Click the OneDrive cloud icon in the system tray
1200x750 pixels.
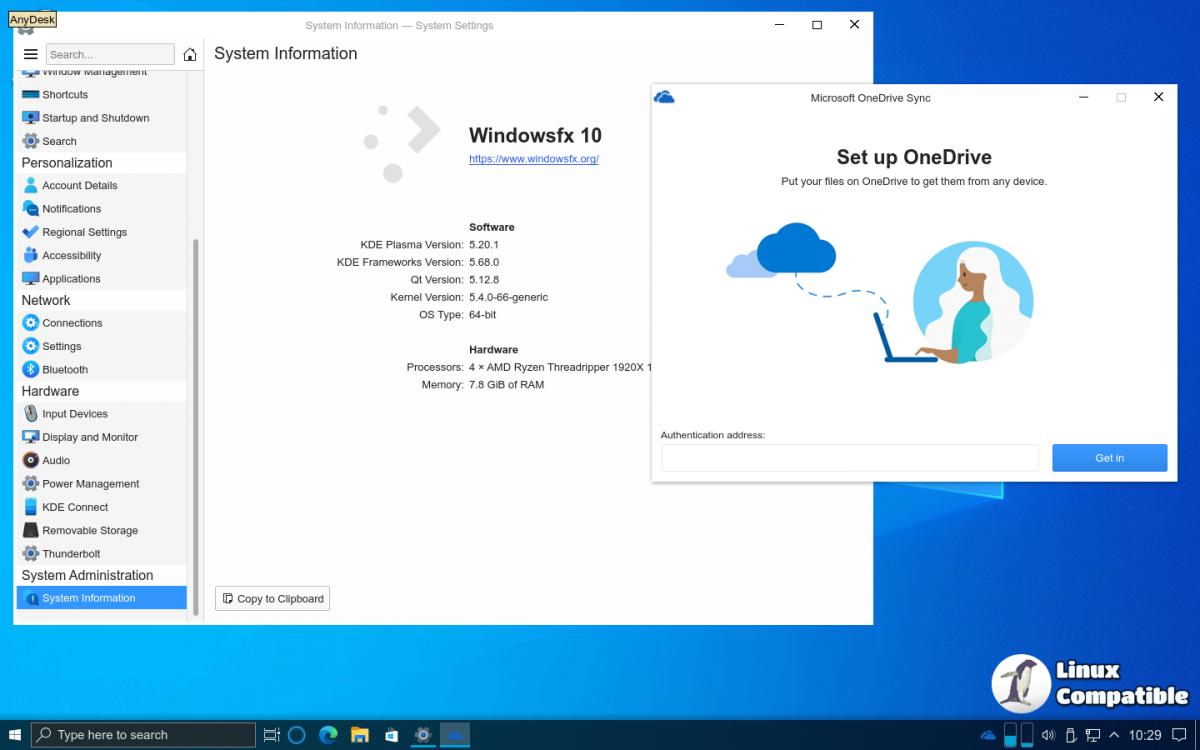(988, 735)
